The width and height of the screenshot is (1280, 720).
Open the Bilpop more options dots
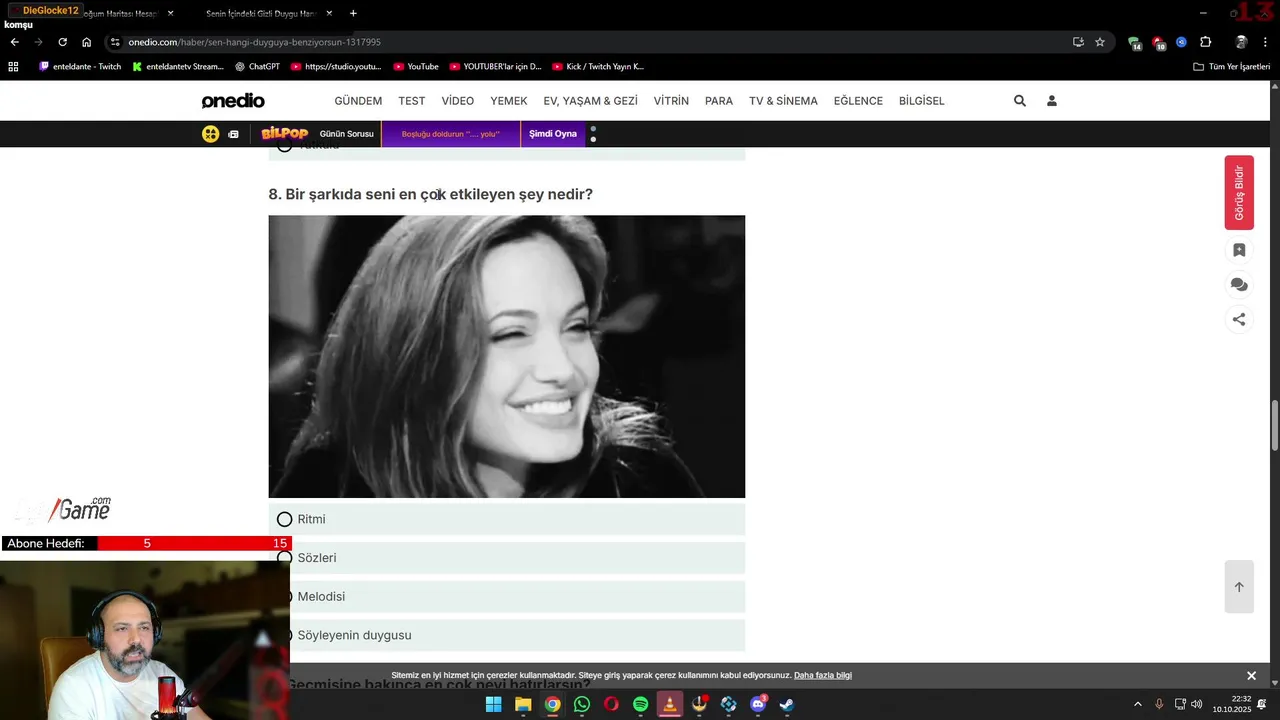pyautogui.click(x=593, y=134)
